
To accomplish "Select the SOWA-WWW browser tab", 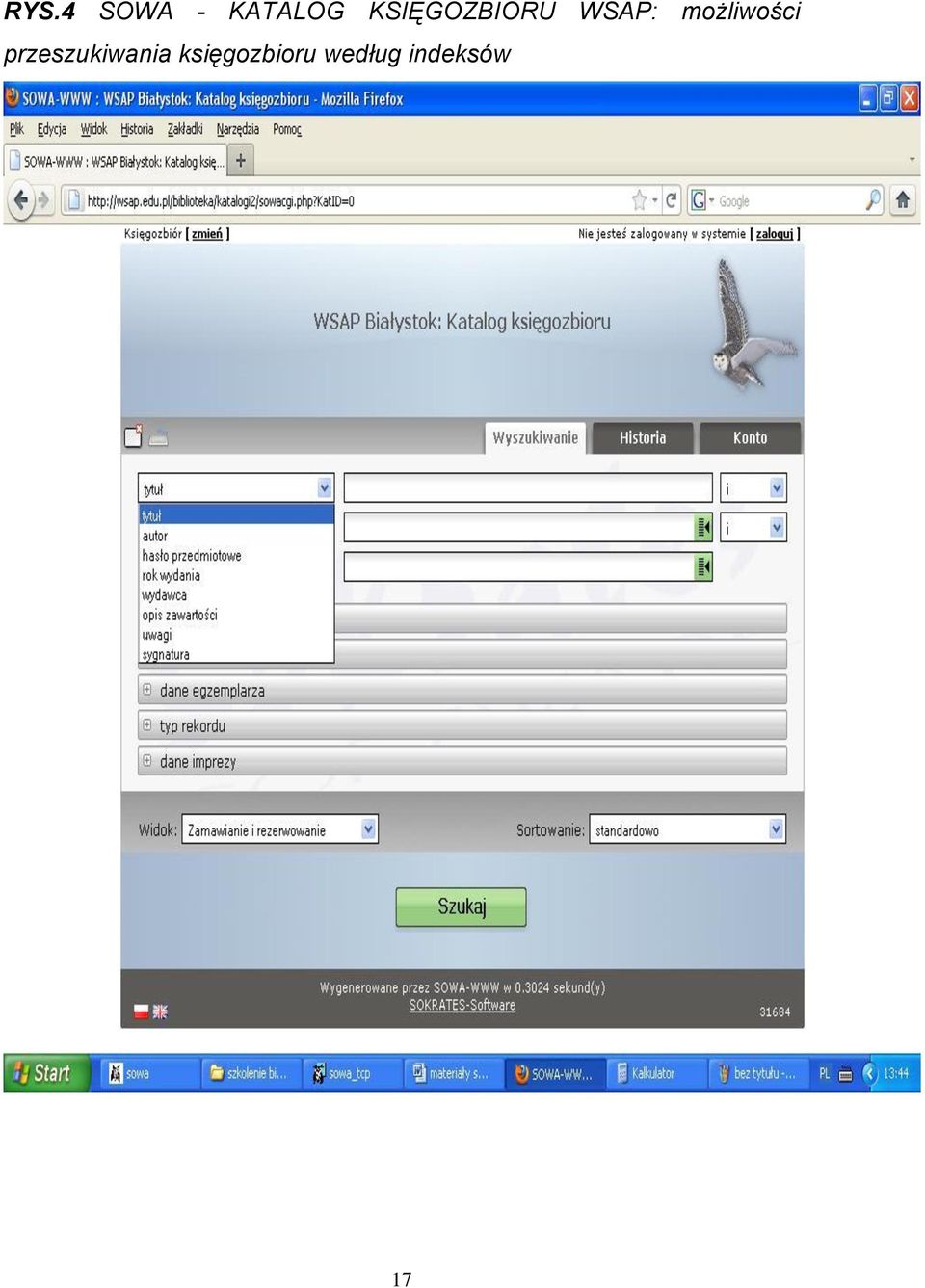I will pos(116,161).
